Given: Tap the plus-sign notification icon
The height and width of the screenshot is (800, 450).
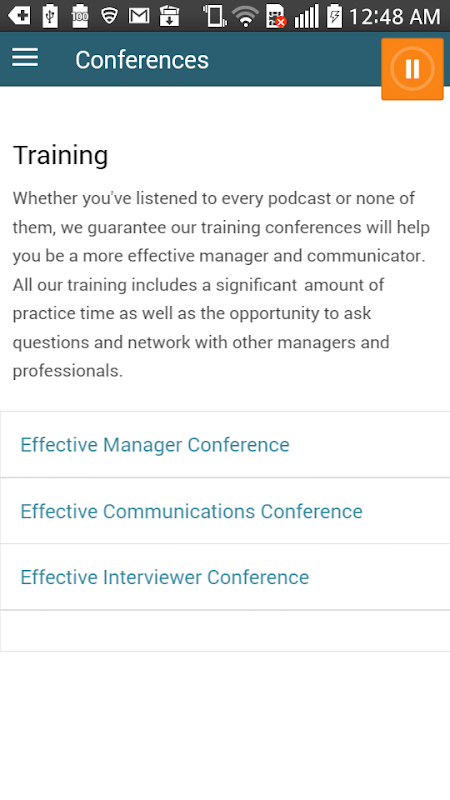Looking at the screenshot, I should (19, 16).
